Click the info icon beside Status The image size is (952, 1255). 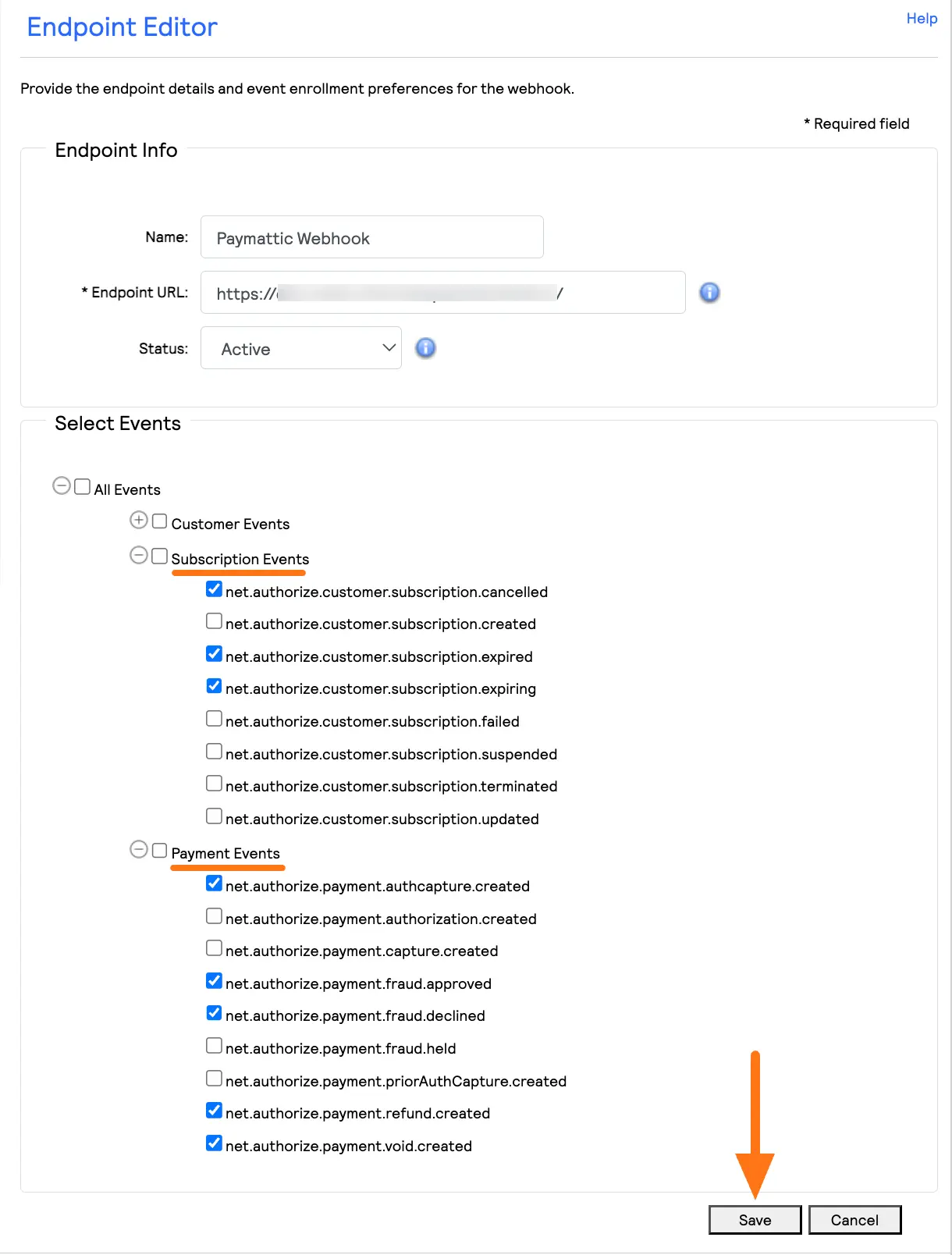(425, 348)
